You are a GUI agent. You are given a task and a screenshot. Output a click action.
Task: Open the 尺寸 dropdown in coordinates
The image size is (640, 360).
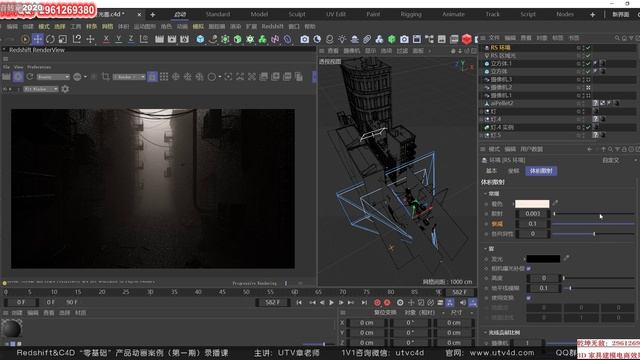[462, 313]
